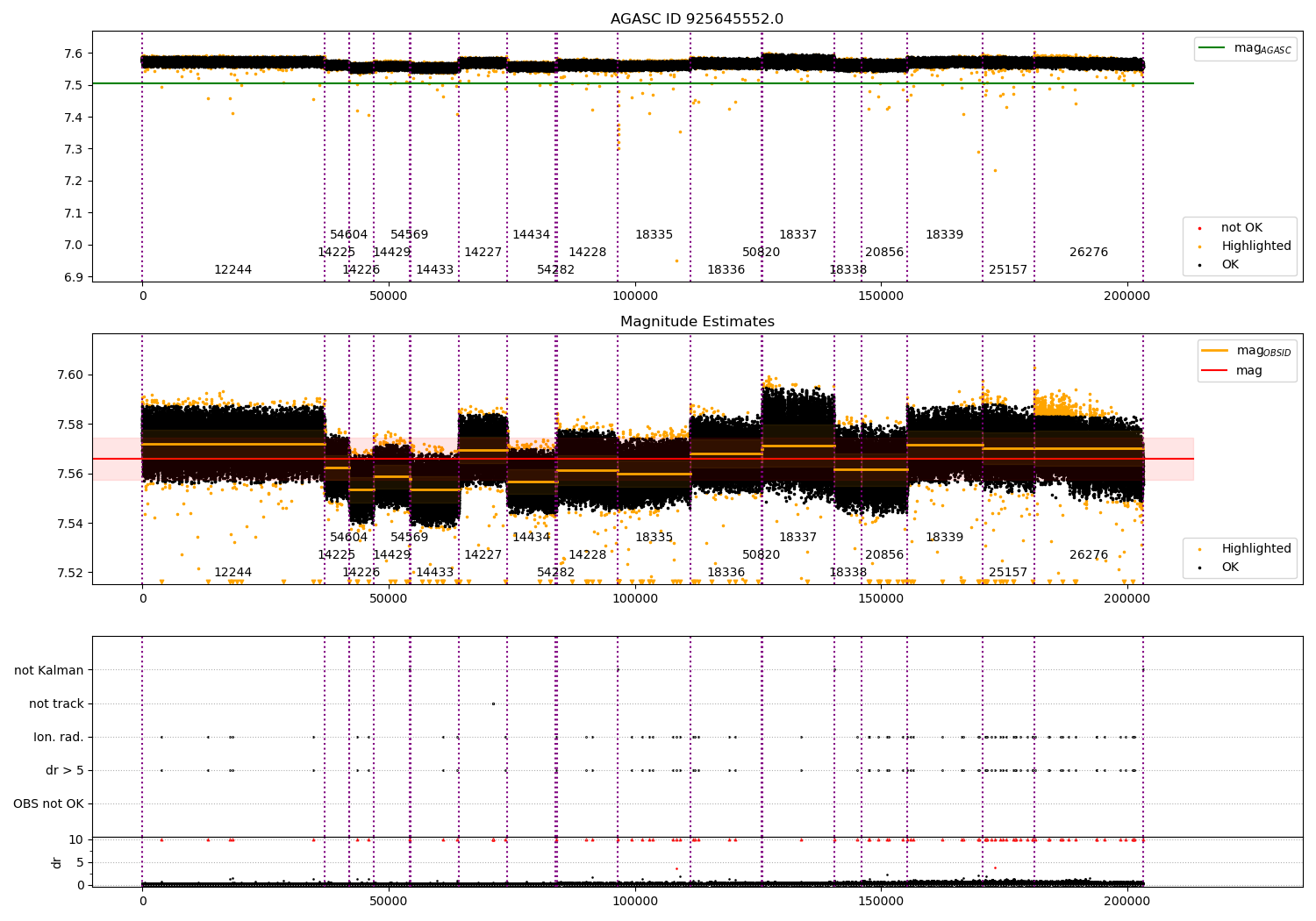Click obsid label 54282 in top plot

[556, 270]
